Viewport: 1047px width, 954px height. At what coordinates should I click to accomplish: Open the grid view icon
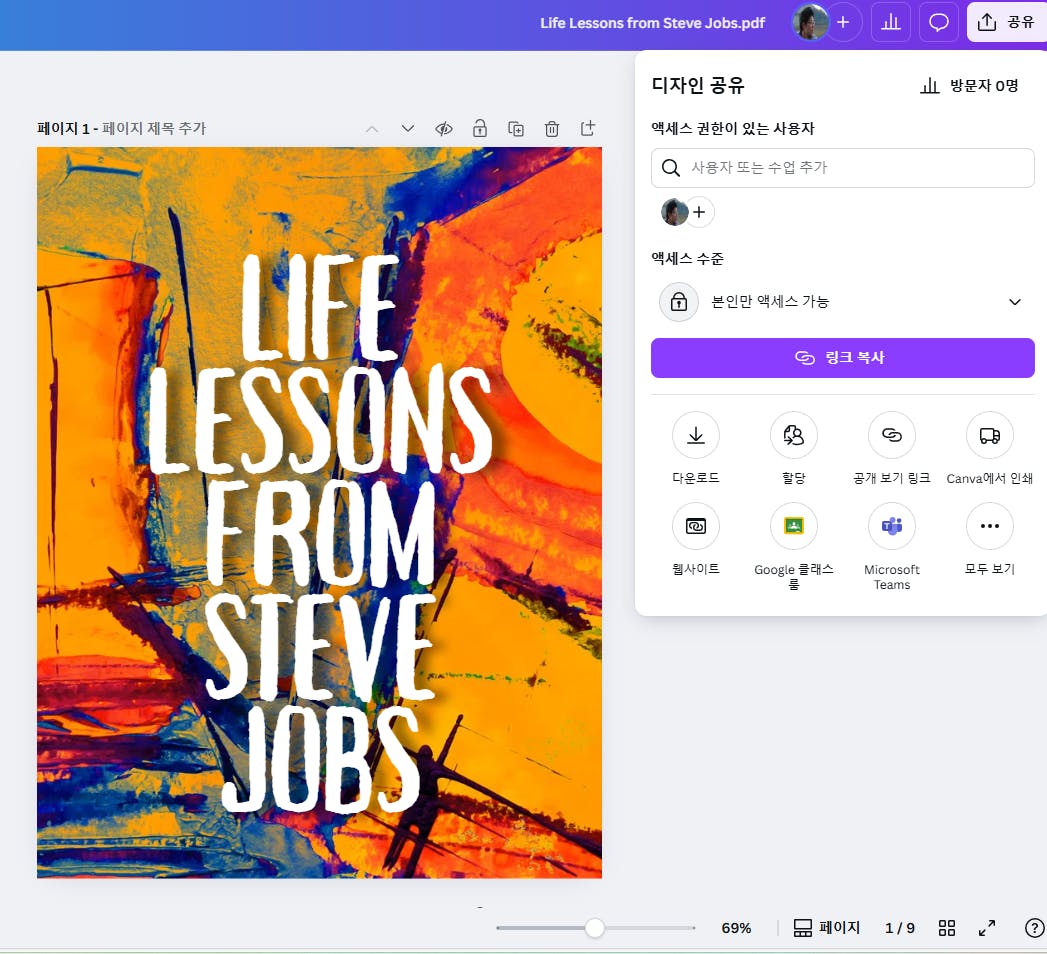tap(947, 928)
